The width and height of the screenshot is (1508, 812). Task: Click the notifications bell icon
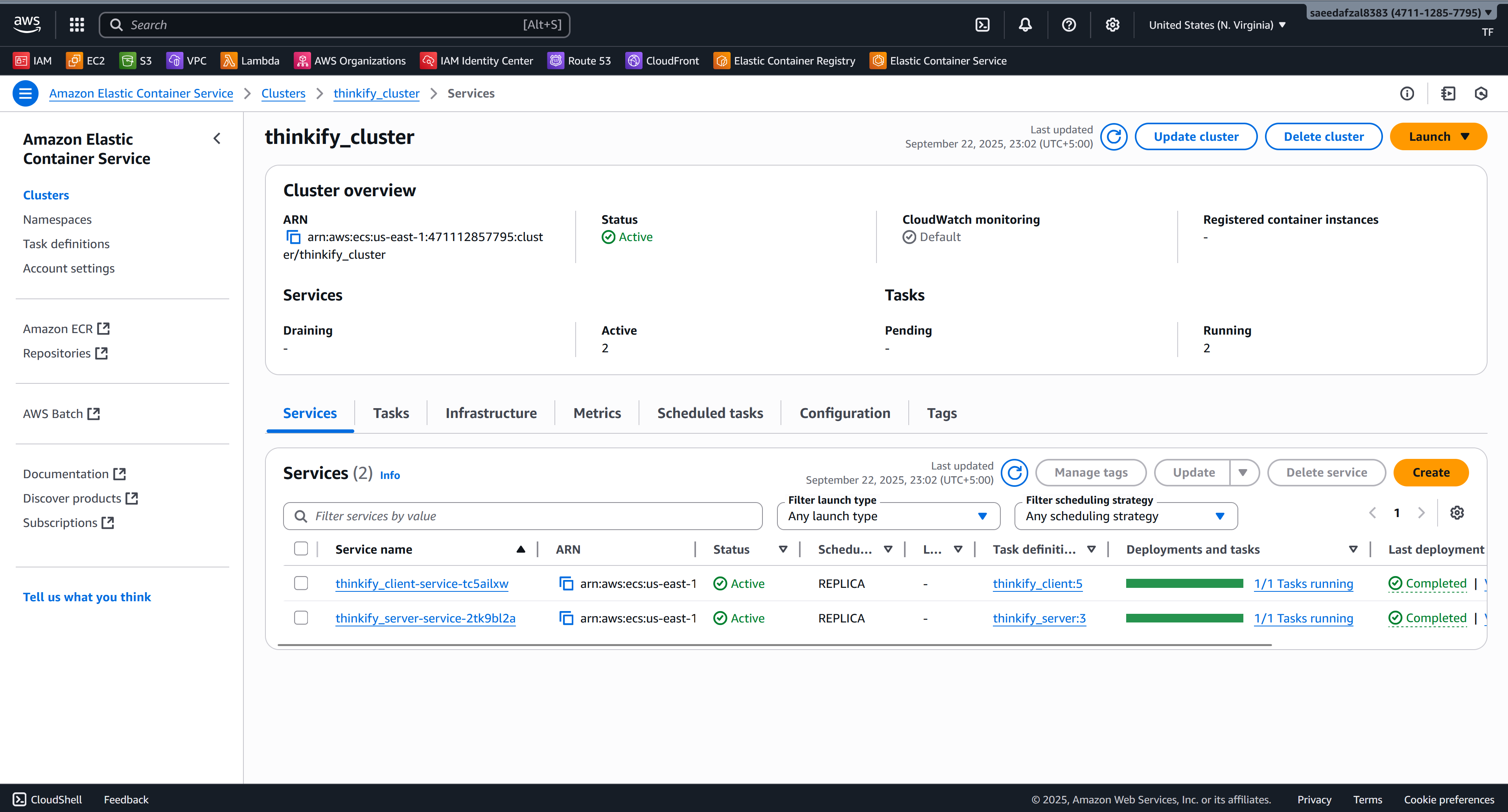(1025, 25)
